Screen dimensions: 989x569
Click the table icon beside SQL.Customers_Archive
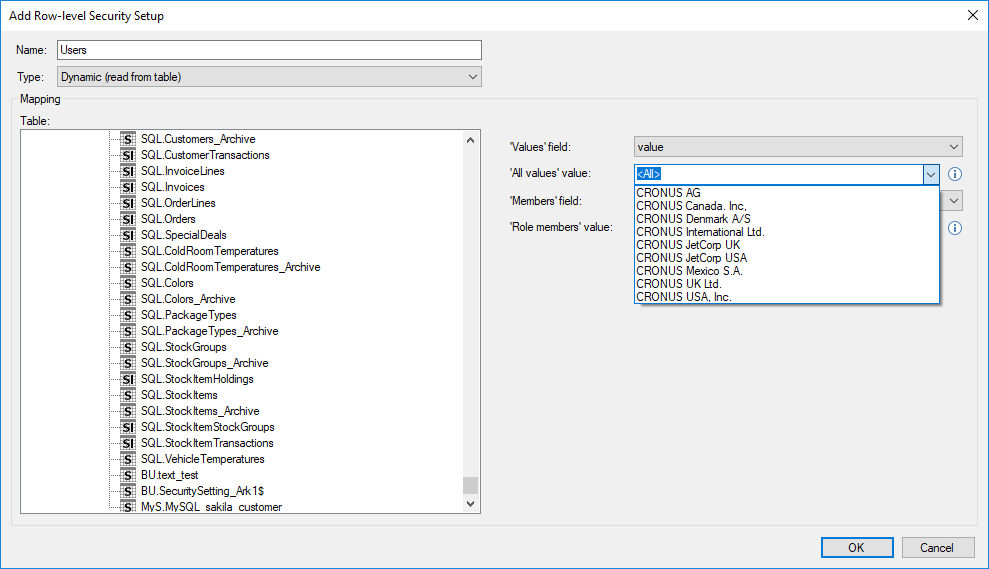coord(128,139)
